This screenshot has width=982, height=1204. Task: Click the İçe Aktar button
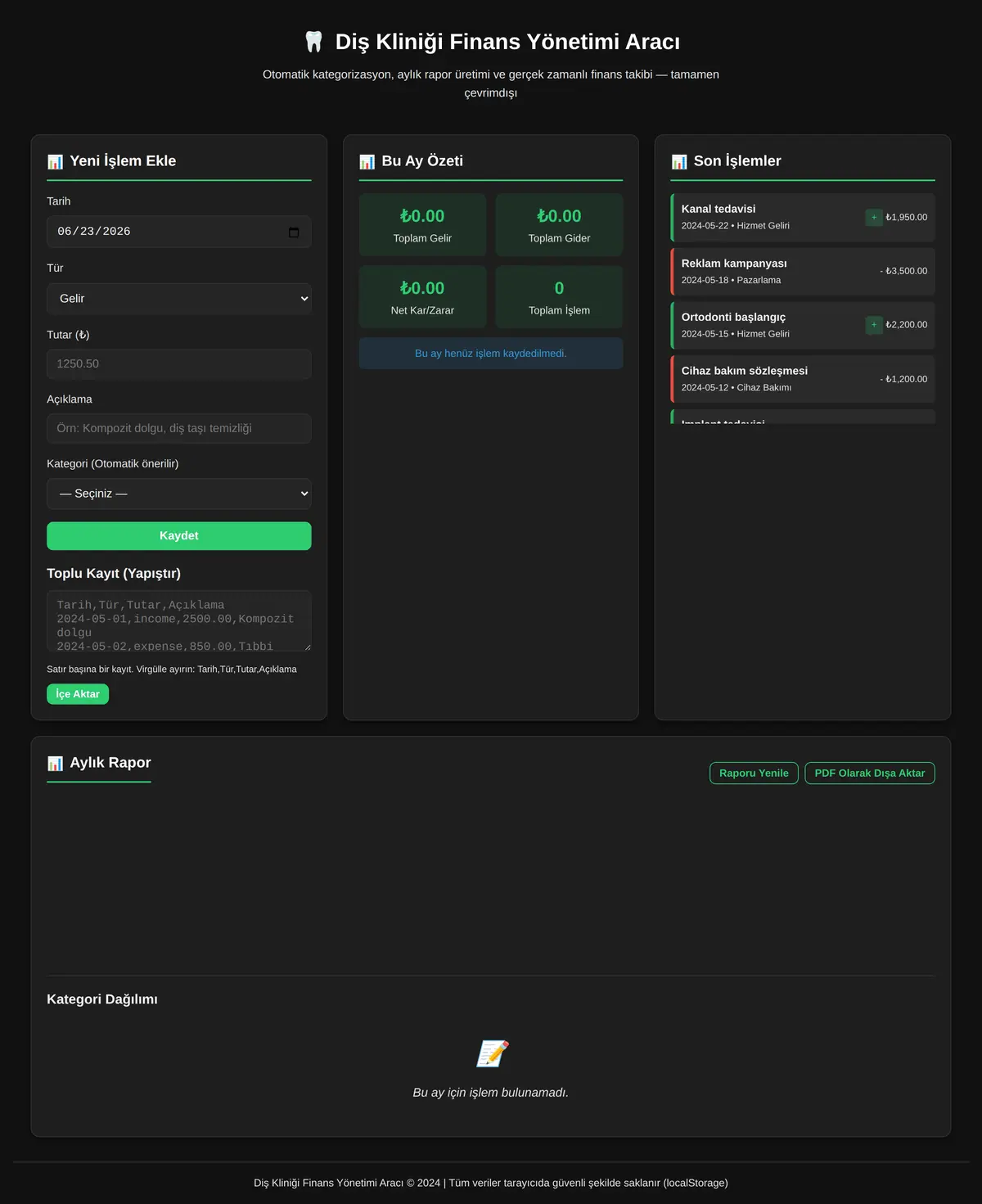click(x=78, y=694)
